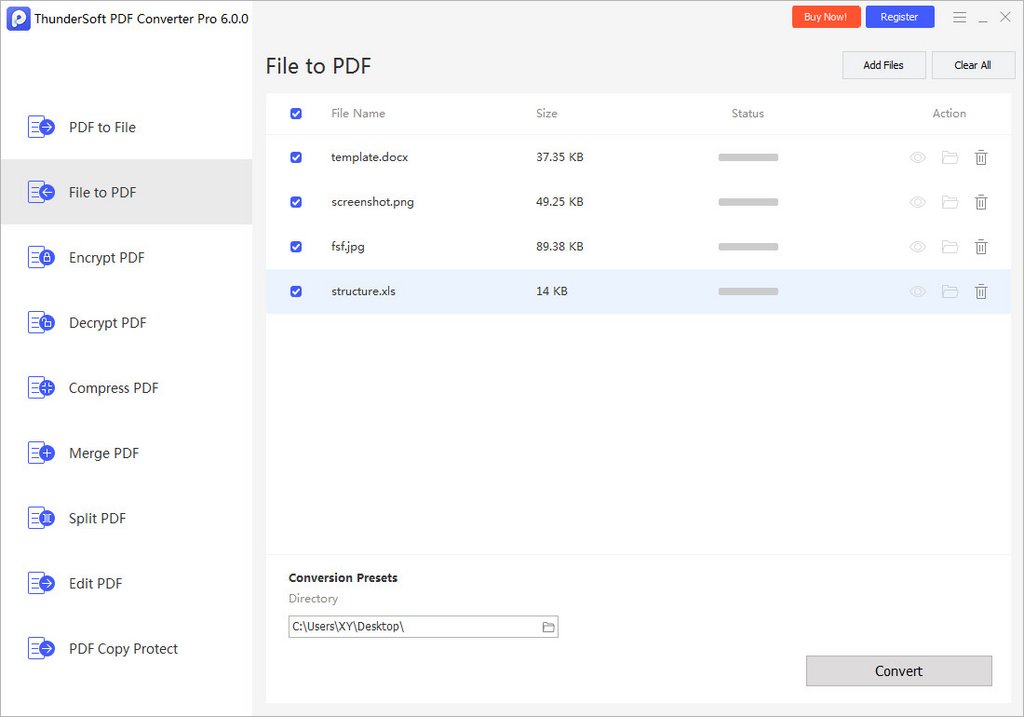
Task: Preview template.docx with the eye icon
Action: pyautogui.click(x=918, y=157)
